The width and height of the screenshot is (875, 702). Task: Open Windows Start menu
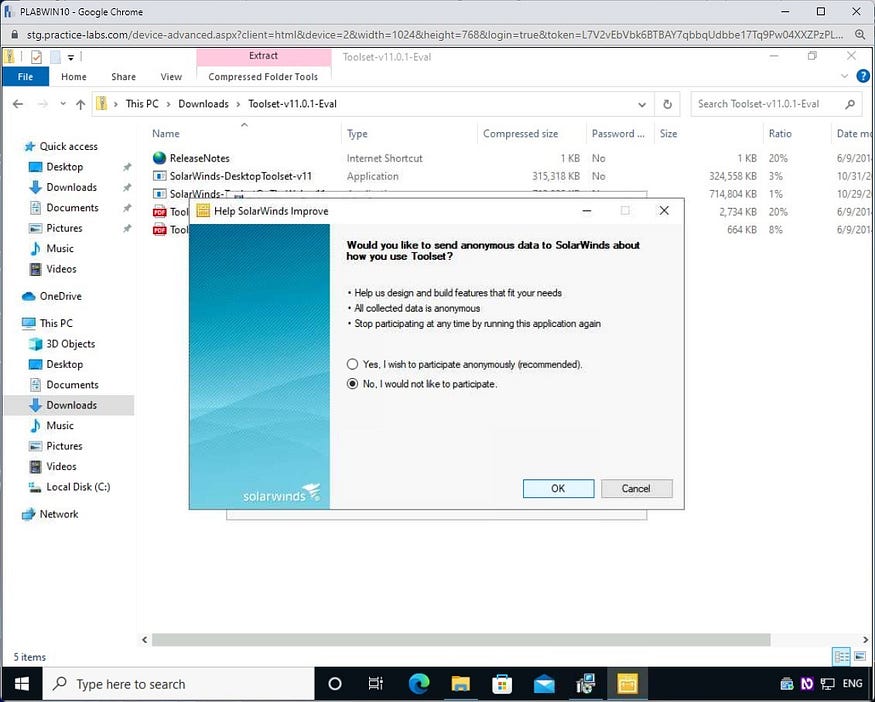pyautogui.click(x=22, y=684)
